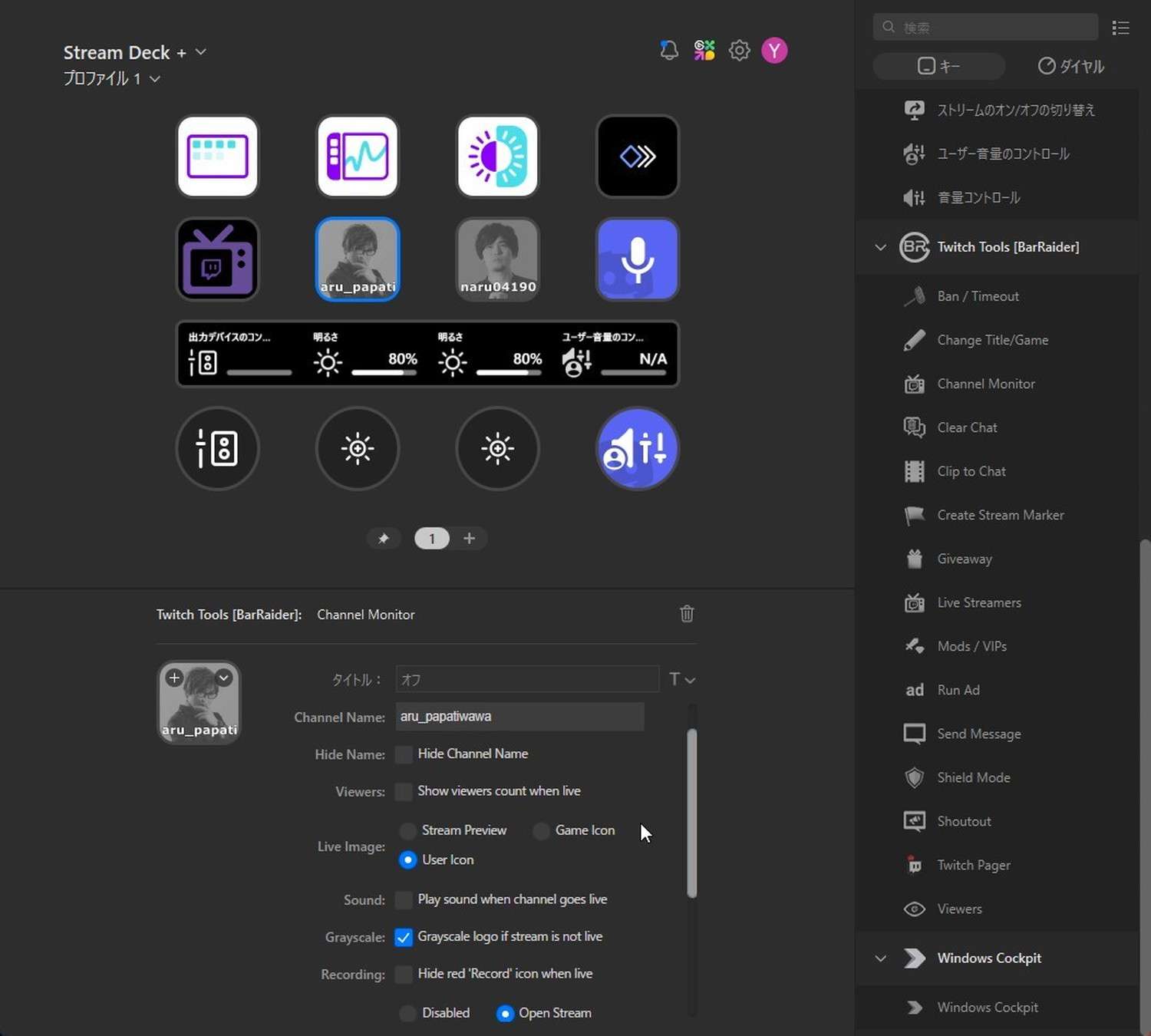
Task: Select the Twitch TV key
Action: (218, 259)
